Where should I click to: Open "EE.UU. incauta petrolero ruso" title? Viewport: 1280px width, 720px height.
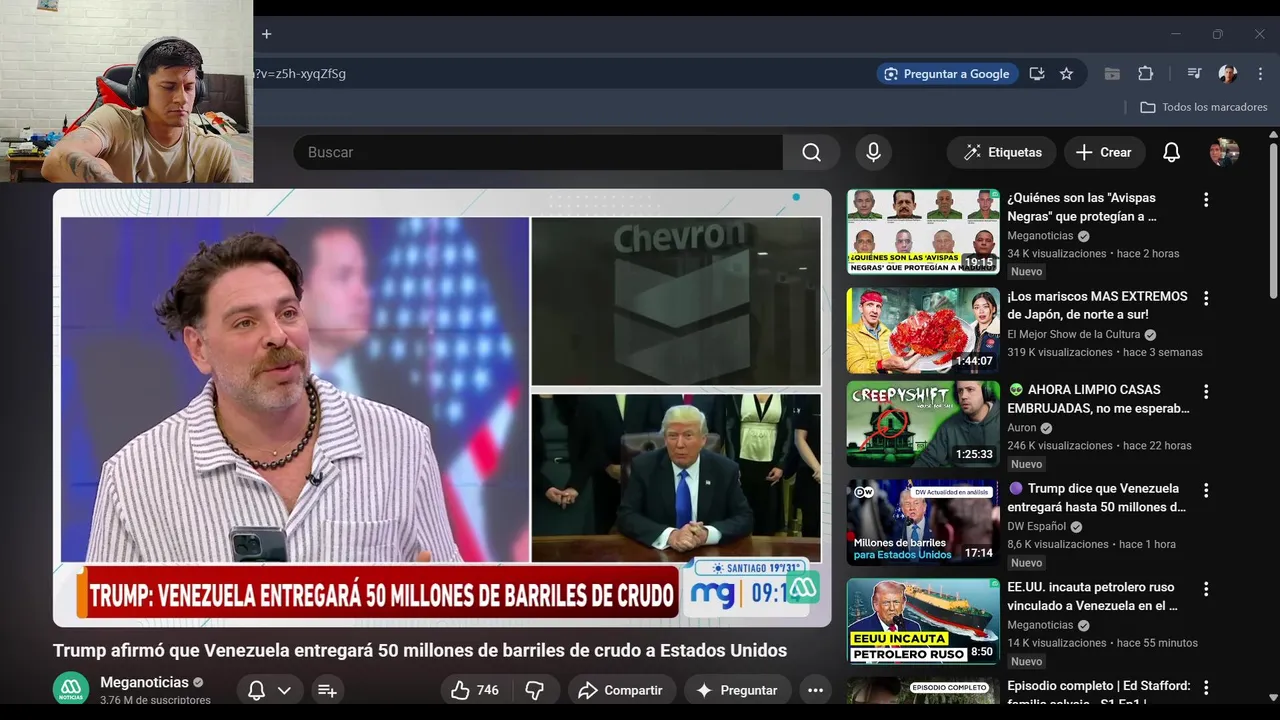(x=1092, y=596)
